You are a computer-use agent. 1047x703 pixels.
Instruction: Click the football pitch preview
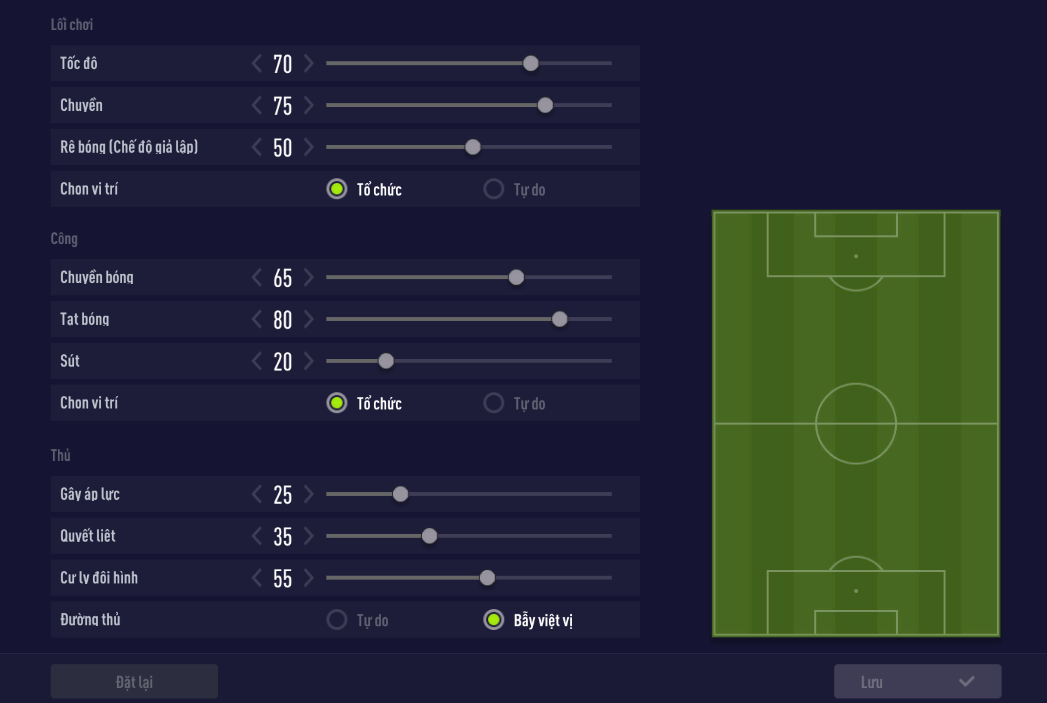[856, 423]
